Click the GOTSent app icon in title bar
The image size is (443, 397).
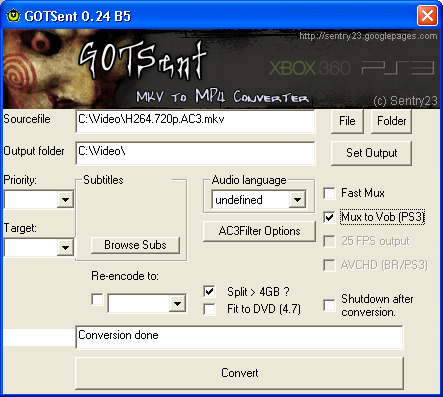click(x=13, y=16)
